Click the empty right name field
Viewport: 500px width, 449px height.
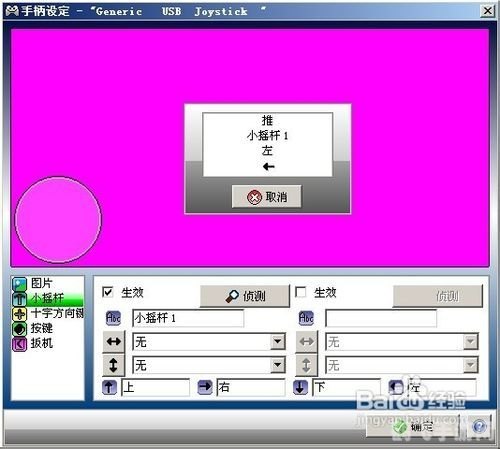click(381, 318)
